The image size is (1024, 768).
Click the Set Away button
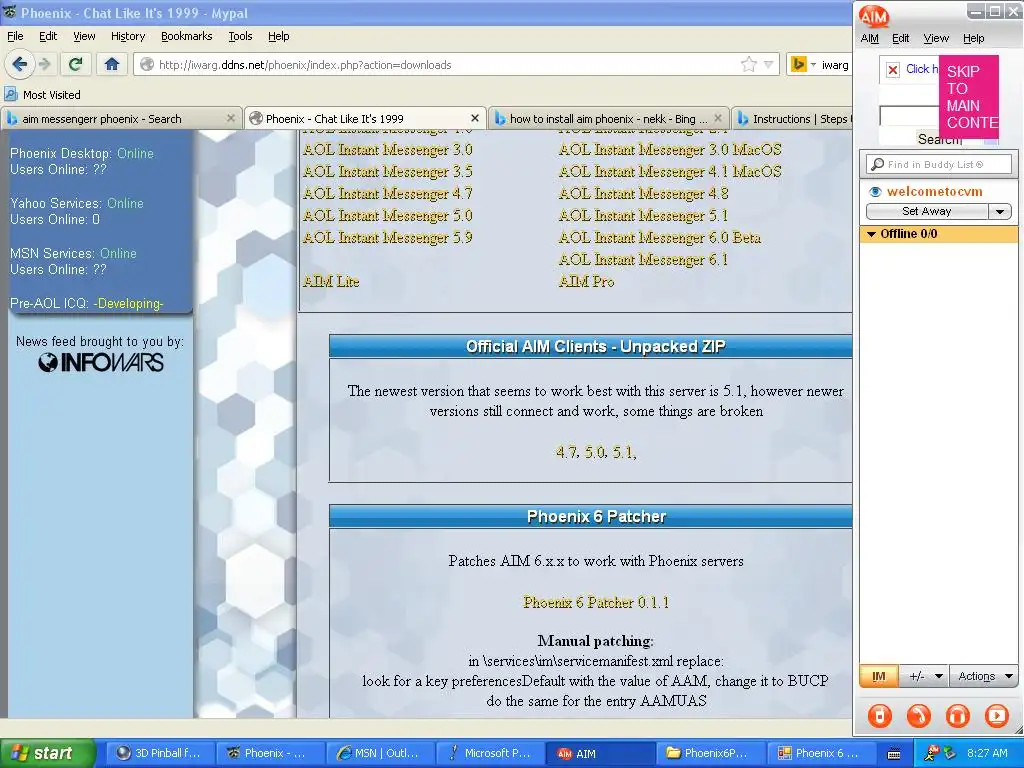[x=927, y=212]
